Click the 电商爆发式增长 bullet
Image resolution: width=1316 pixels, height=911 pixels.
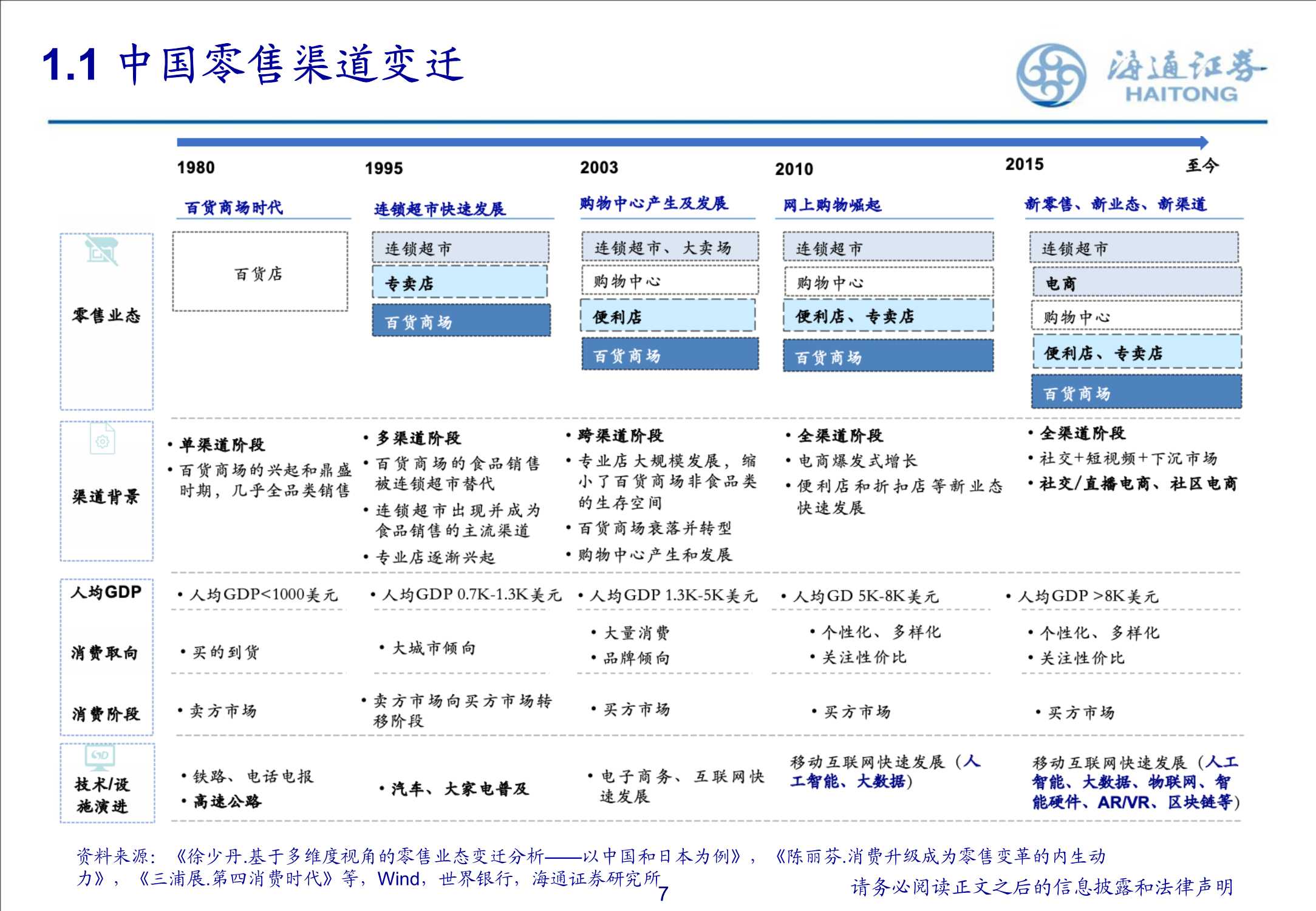pos(851,460)
